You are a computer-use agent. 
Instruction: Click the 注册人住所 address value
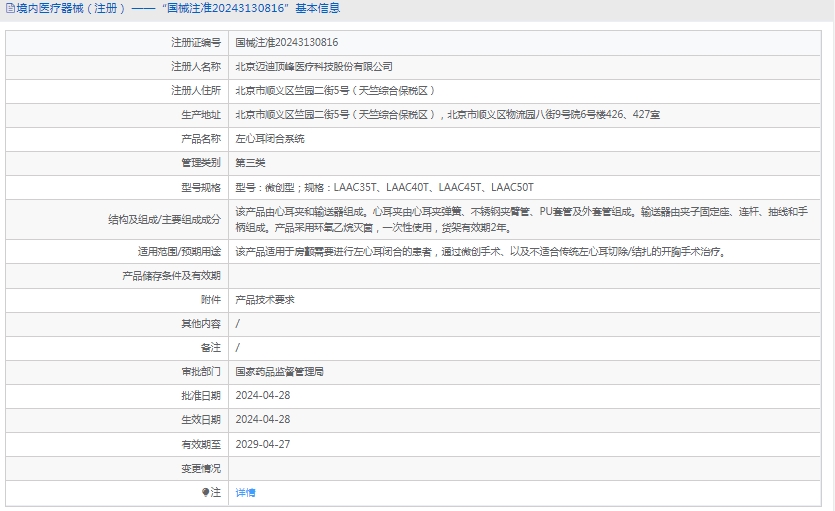pos(335,91)
